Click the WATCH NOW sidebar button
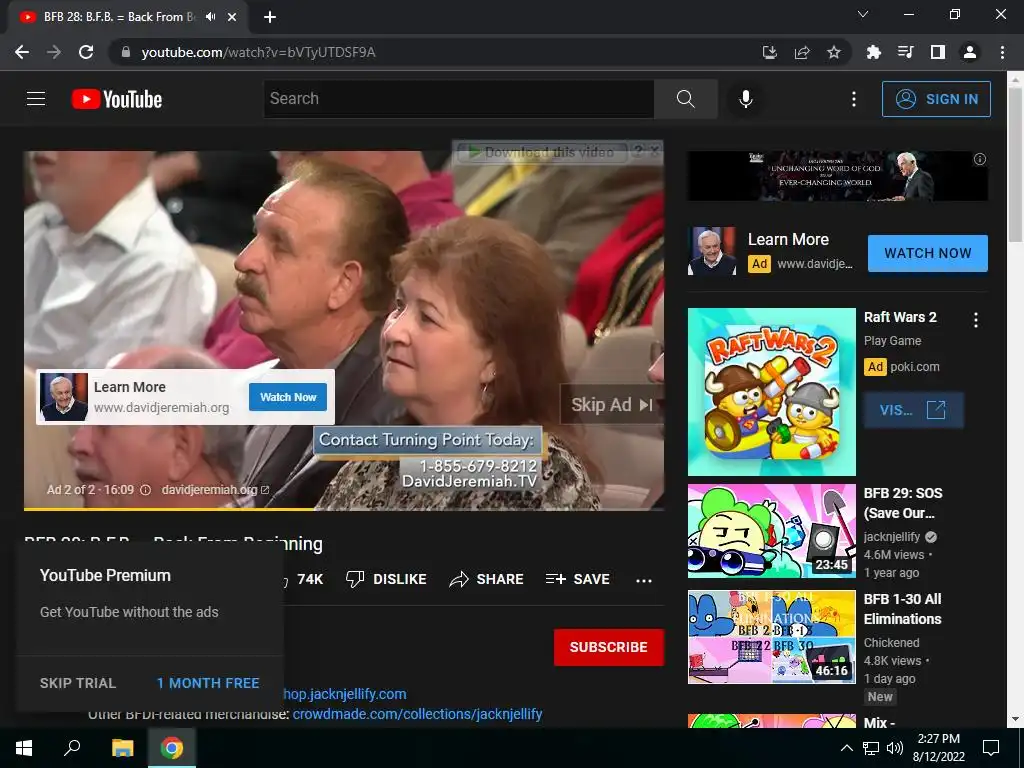The height and width of the screenshot is (768, 1024). pyautogui.click(x=927, y=253)
